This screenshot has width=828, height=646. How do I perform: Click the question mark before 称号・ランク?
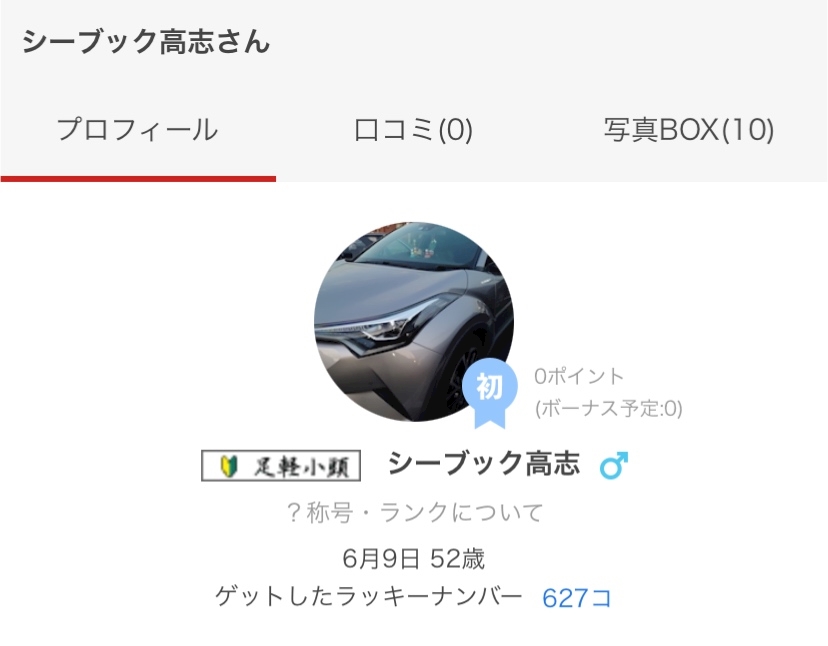coord(294,512)
